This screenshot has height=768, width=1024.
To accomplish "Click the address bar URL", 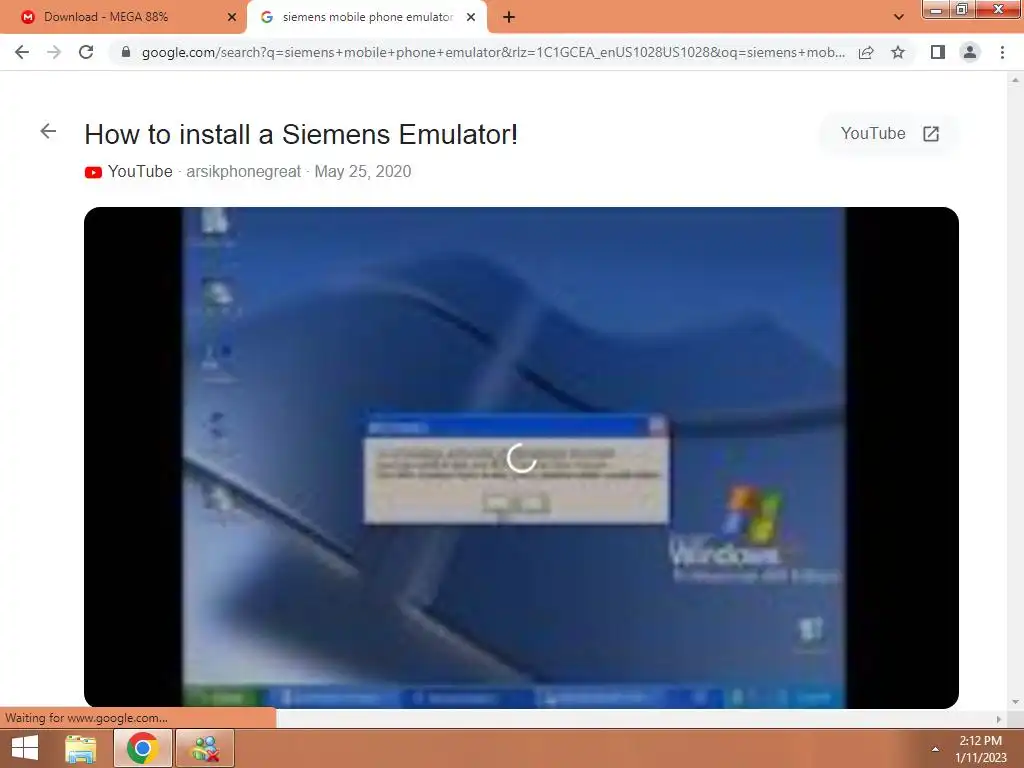I will point(493,52).
